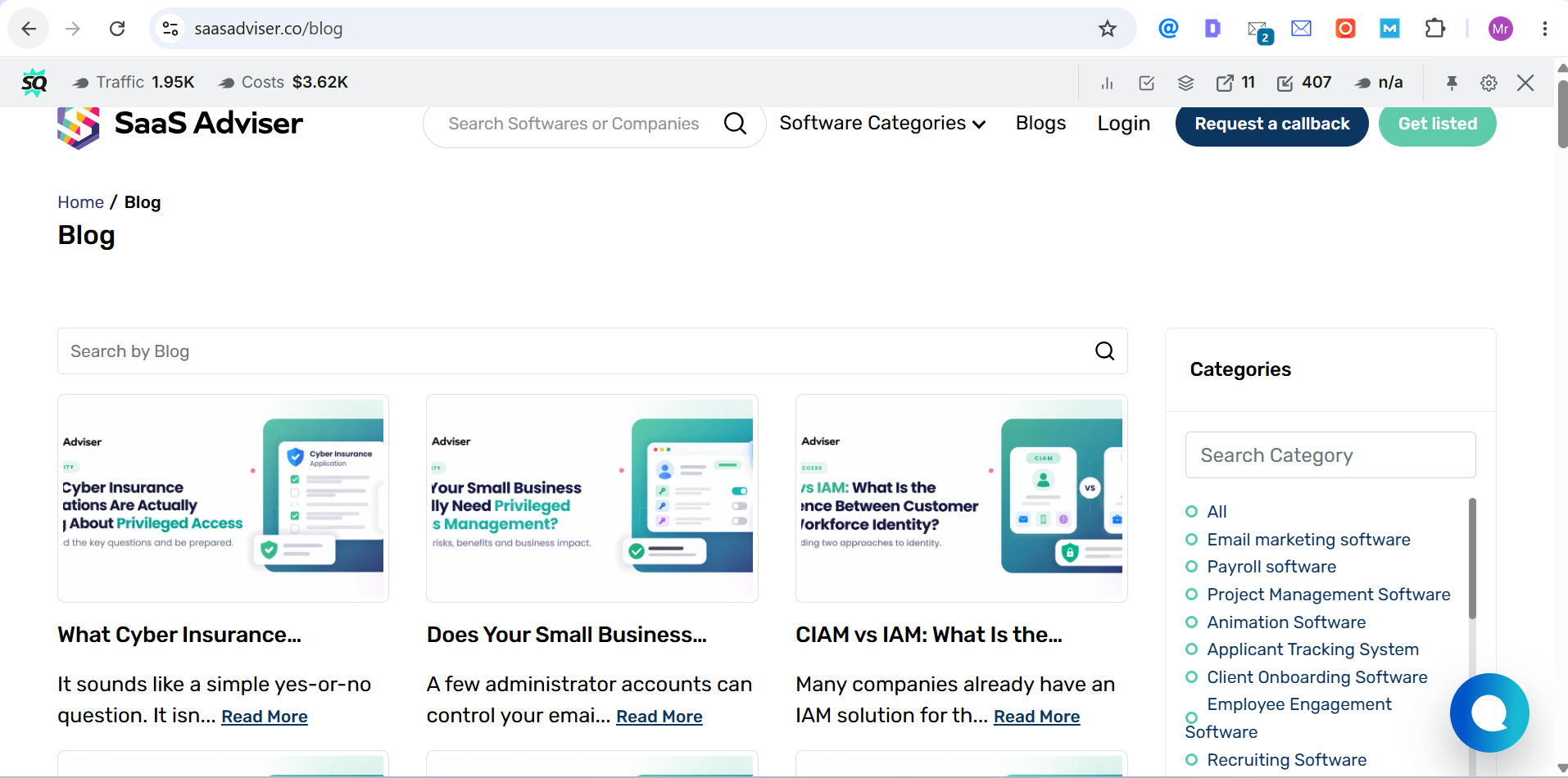Click external links count 11 icon
Image resolution: width=1568 pixels, height=778 pixels.
click(x=1235, y=83)
